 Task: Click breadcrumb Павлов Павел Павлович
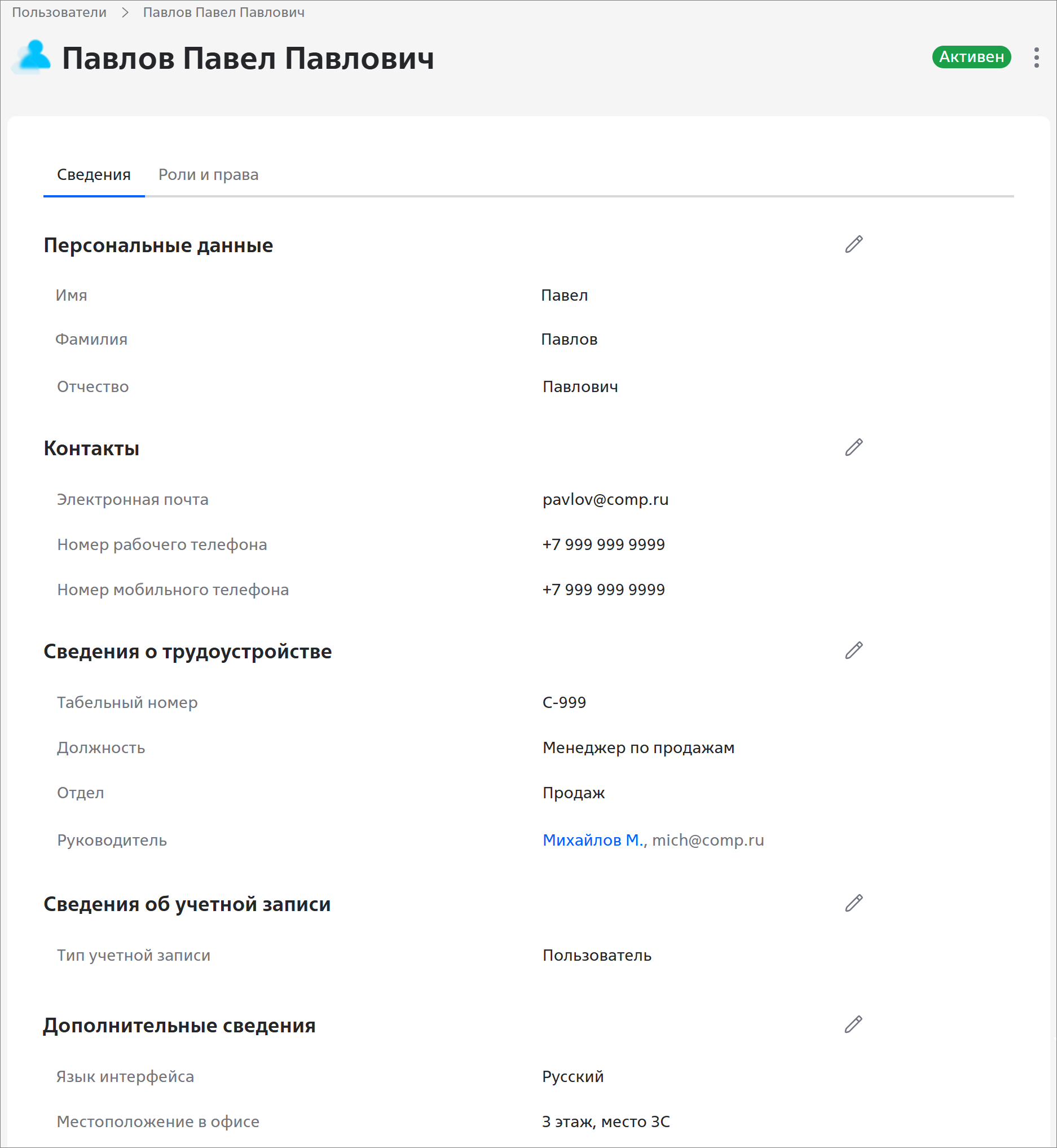[224, 12]
